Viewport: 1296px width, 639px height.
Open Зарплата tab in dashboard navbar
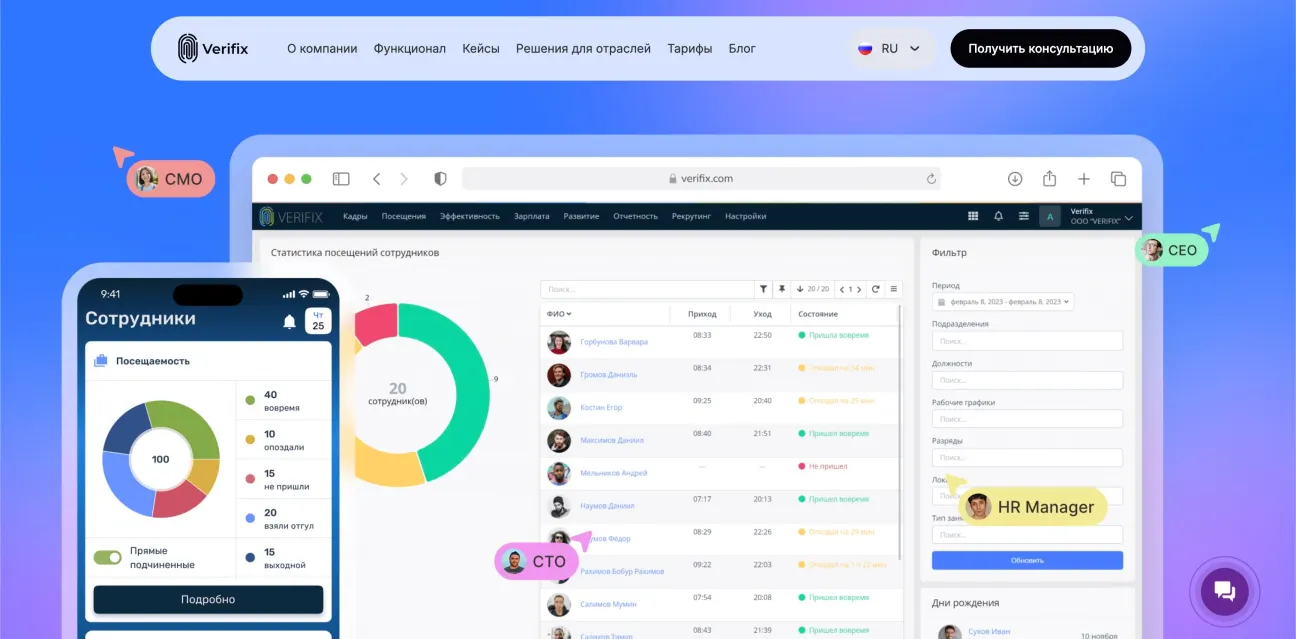point(532,216)
